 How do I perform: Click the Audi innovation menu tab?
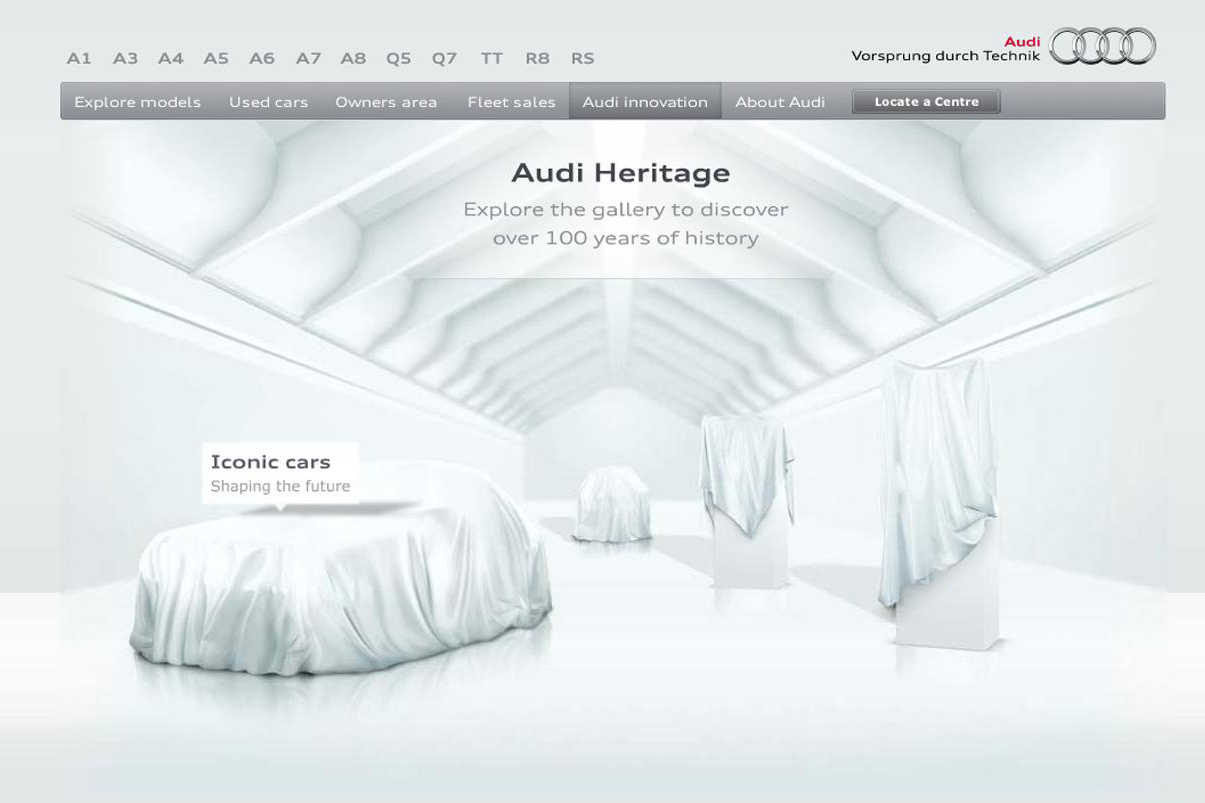(x=645, y=102)
